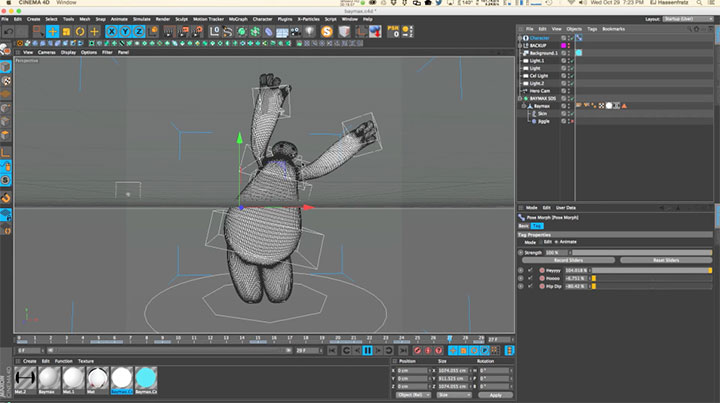720x403 pixels.
Task: Click Apply in coordinates panel
Action: click(495, 395)
